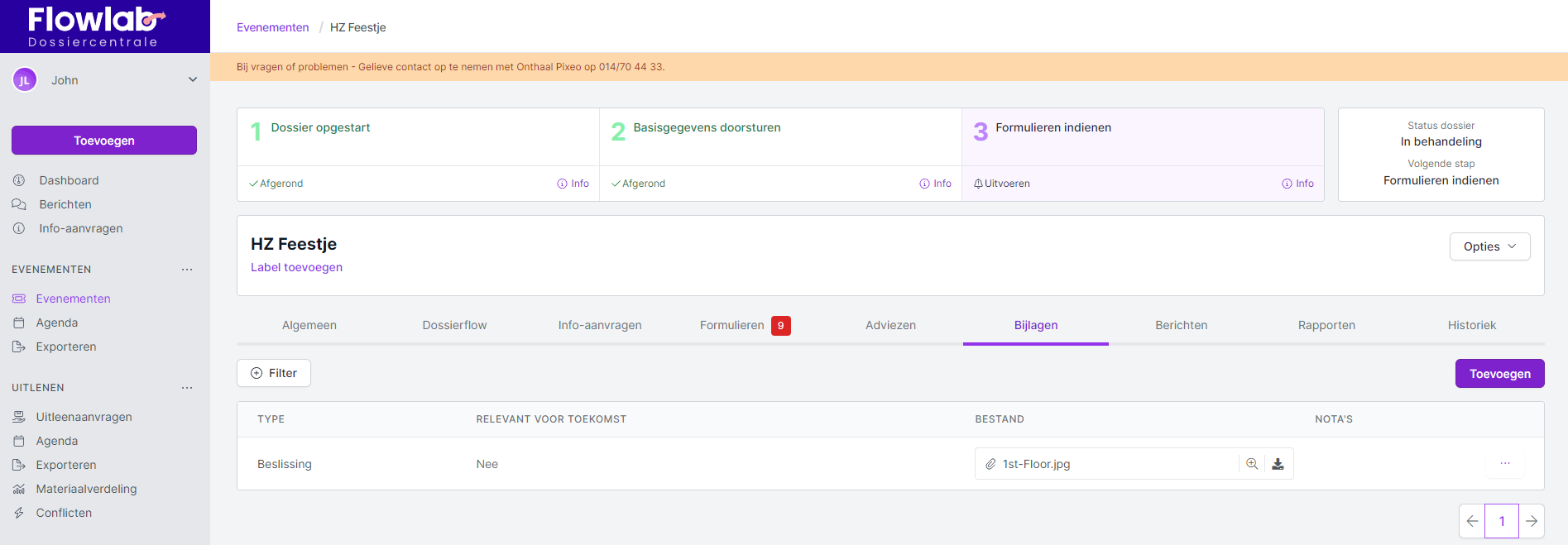Screen dimensions: 1568x545
Task: Open the Uitlenen section ellipsis menu
Action: [x=187, y=388]
